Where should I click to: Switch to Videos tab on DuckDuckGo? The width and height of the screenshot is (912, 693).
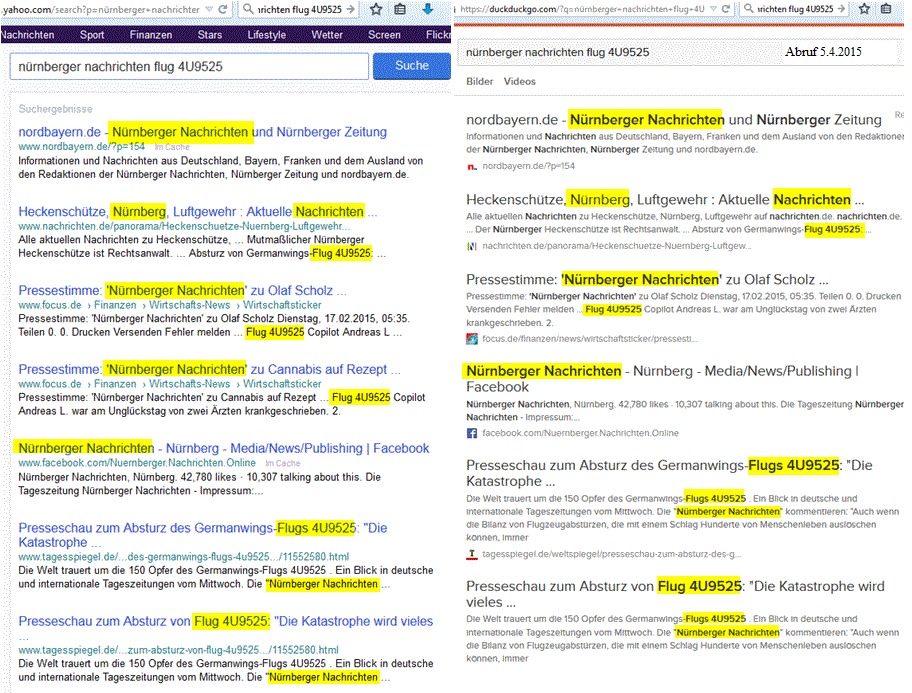coord(519,81)
